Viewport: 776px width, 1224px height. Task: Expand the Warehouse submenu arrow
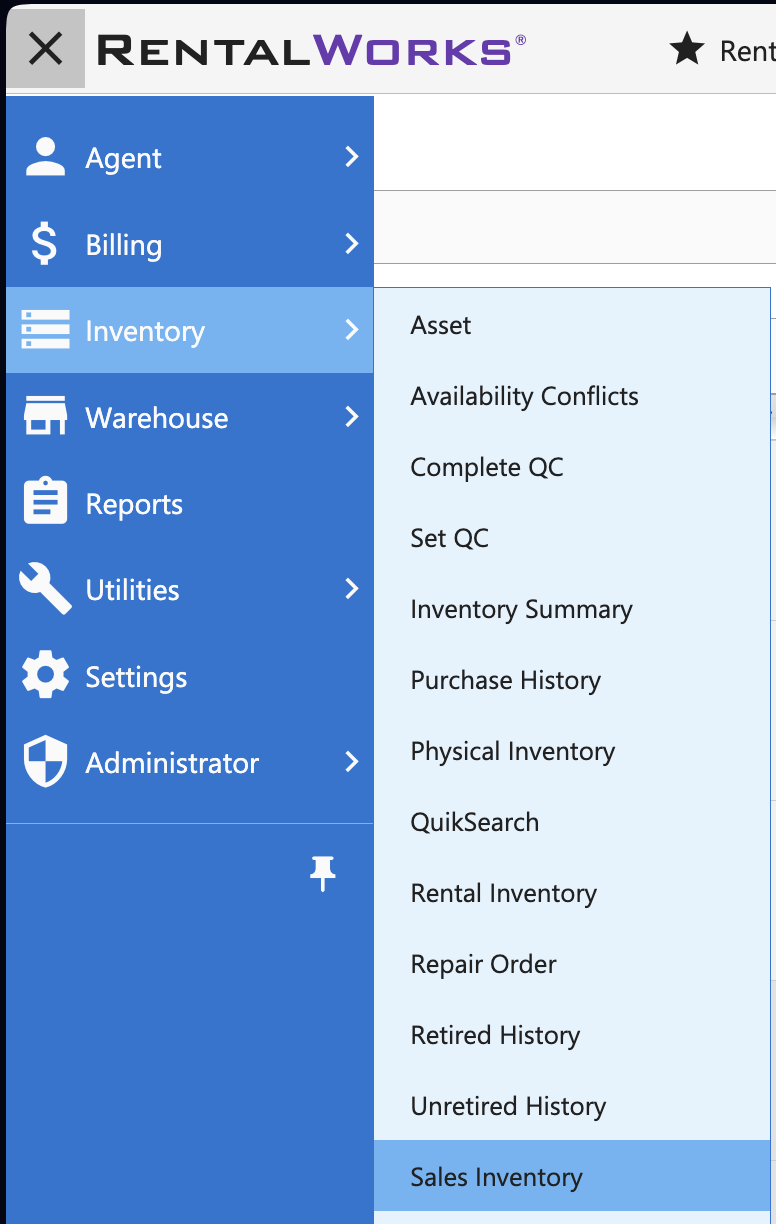tap(351, 416)
